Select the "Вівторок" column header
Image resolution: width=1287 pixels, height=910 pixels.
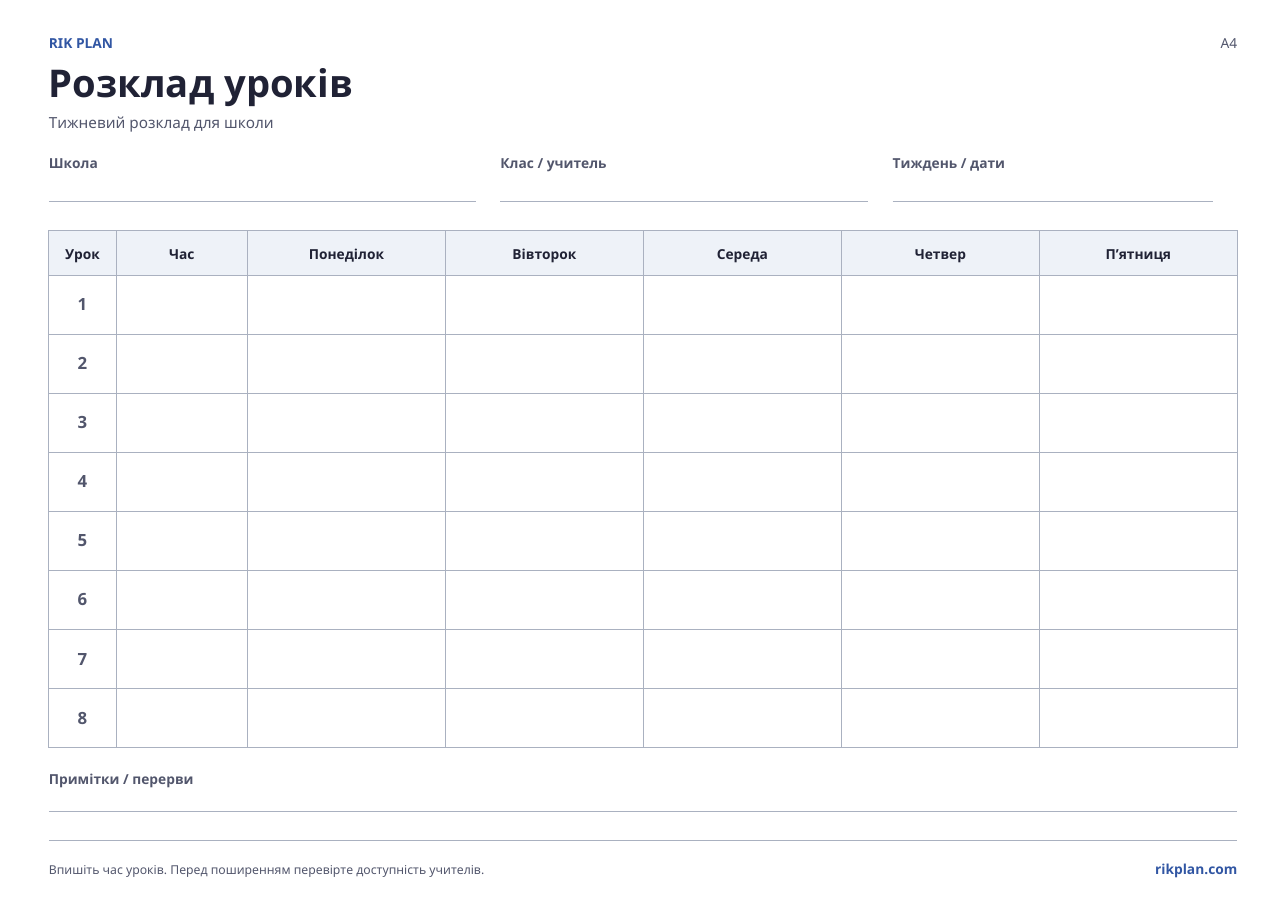[544, 254]
